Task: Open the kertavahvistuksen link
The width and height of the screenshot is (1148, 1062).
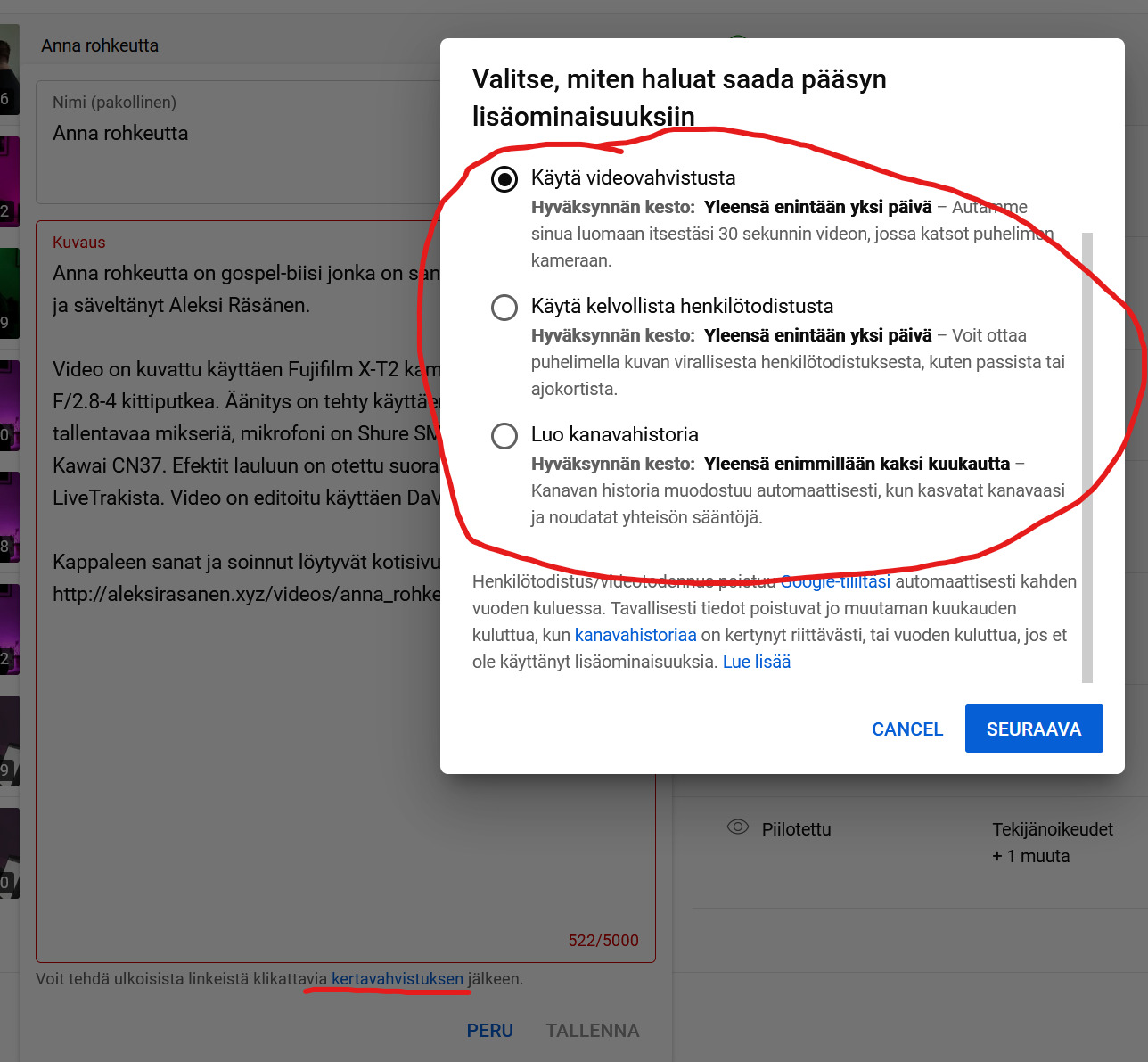Action: 398,978
